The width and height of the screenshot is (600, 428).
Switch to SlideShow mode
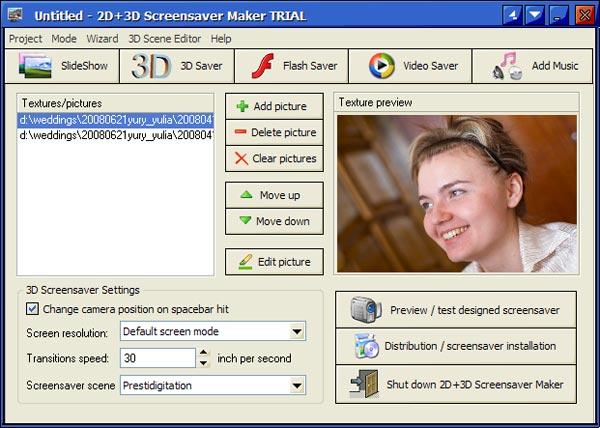tap(62, 66)
